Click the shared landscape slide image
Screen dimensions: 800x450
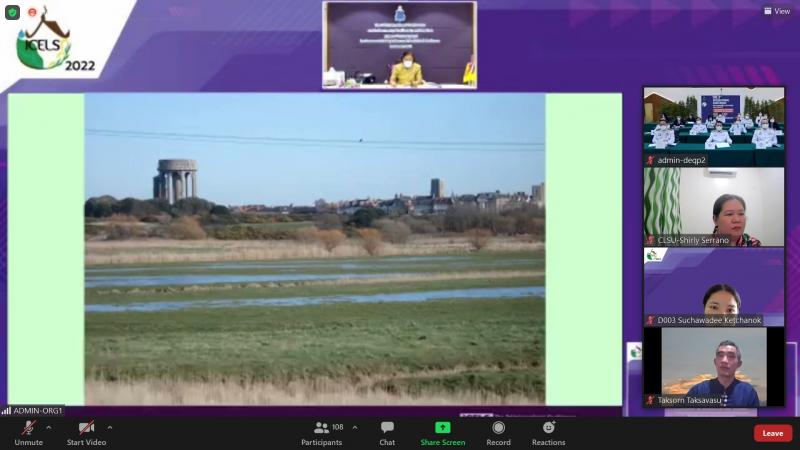click(x=315, y=249)
